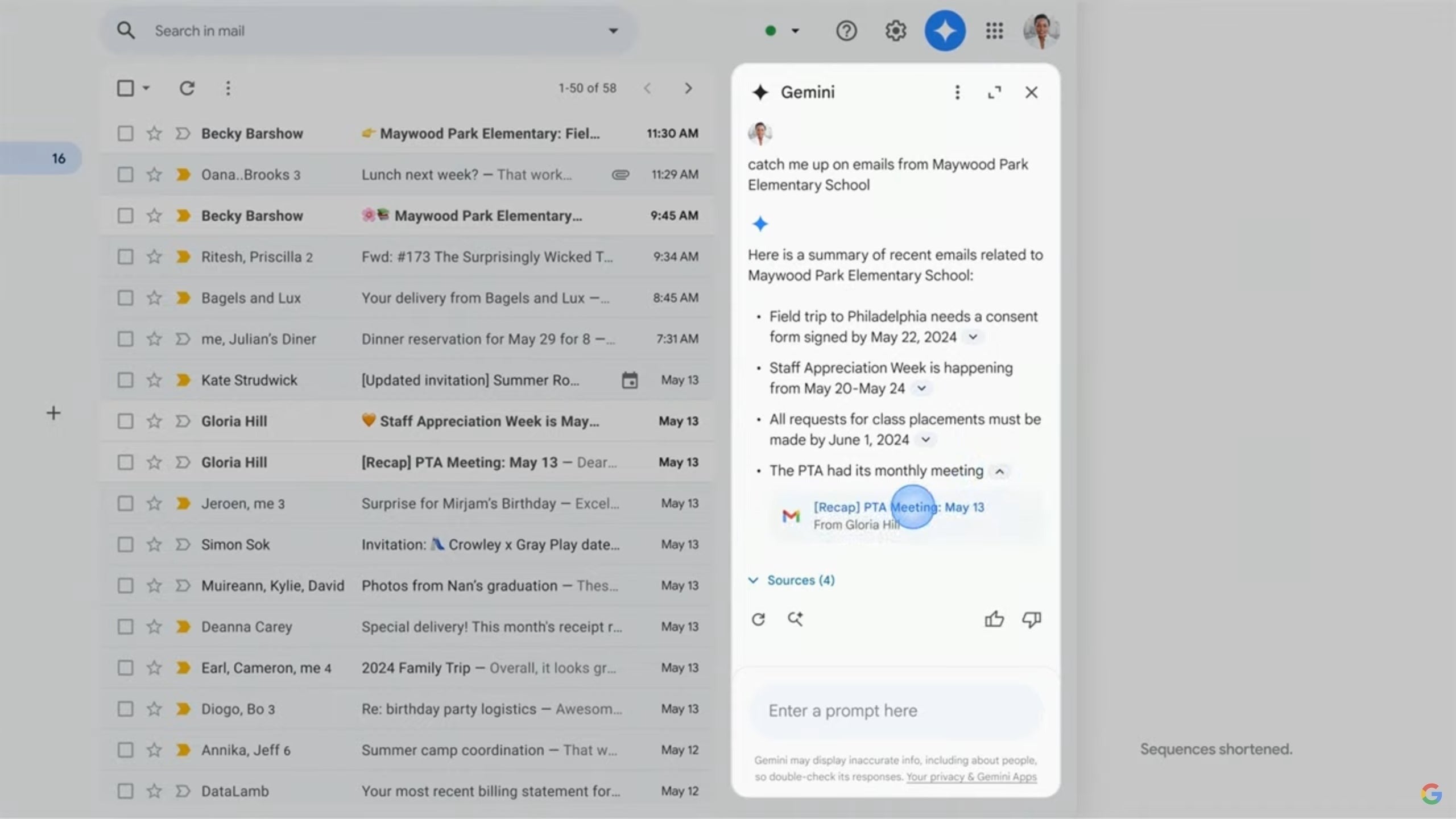This screenshot has width=1456, height=819.
Task: Select the search in mail dropdown
Action: coord(613,30)
